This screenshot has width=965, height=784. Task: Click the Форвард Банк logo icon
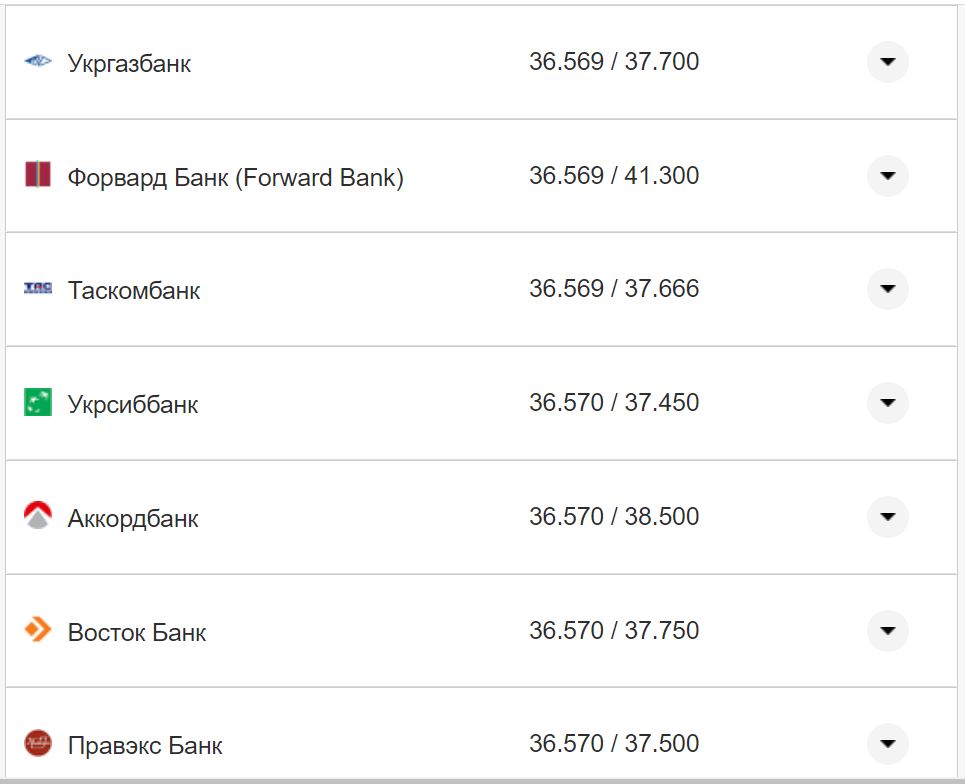pos(37,175)
